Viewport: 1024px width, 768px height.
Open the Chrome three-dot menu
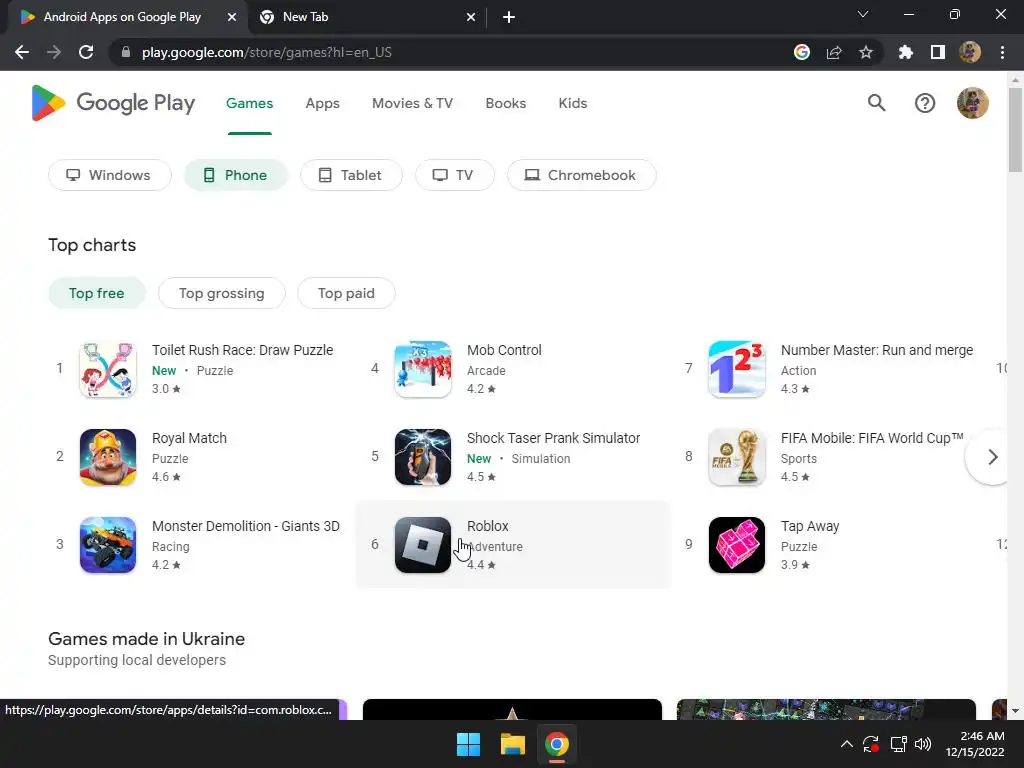pos(1002,52)
